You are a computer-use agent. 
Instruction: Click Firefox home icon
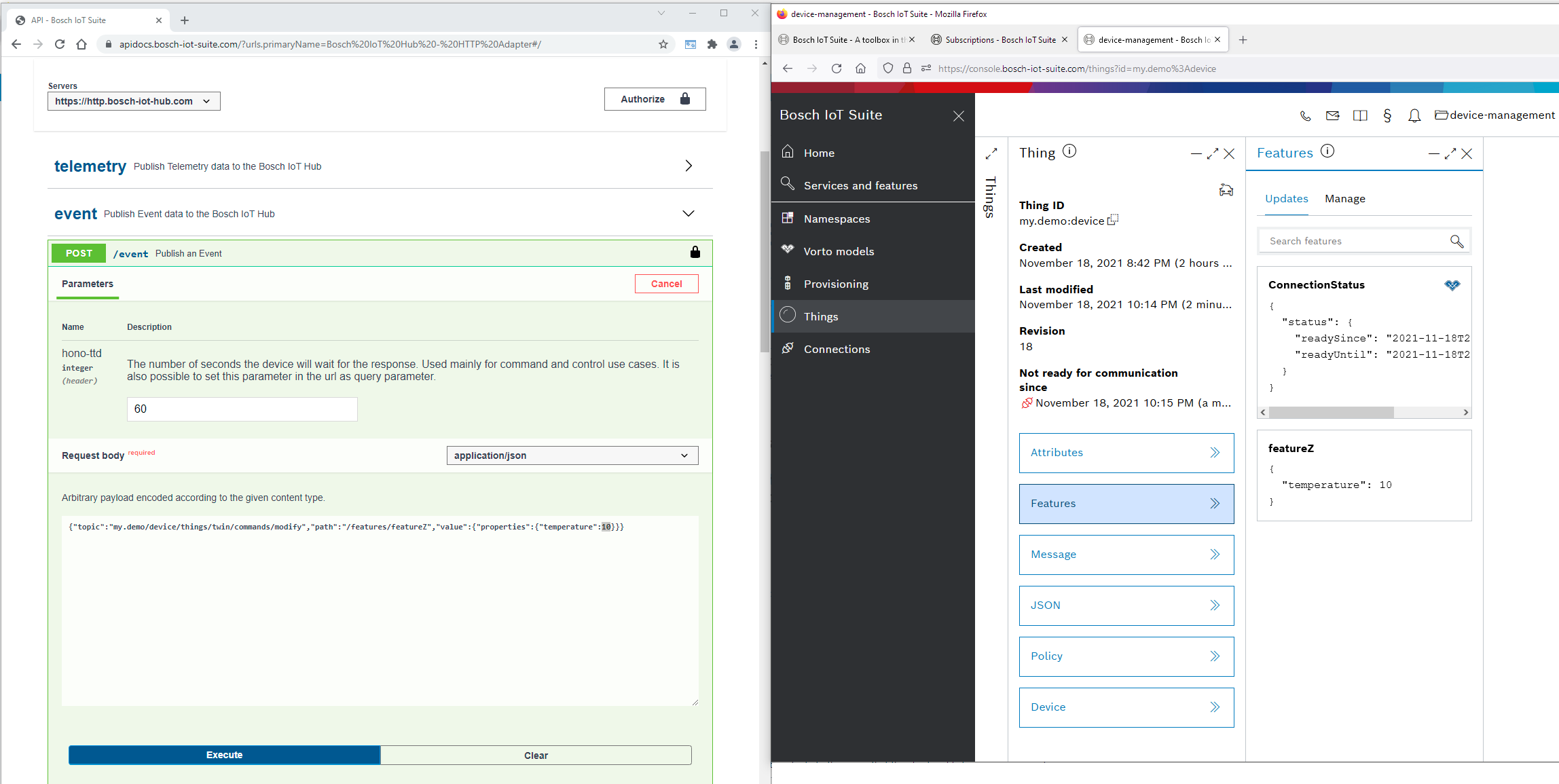click(860, 69)
